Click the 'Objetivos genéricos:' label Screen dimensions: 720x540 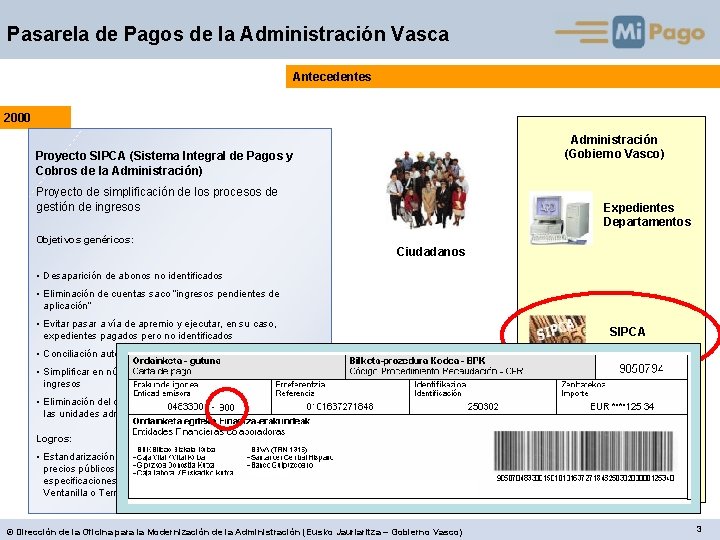pos(84,240)
